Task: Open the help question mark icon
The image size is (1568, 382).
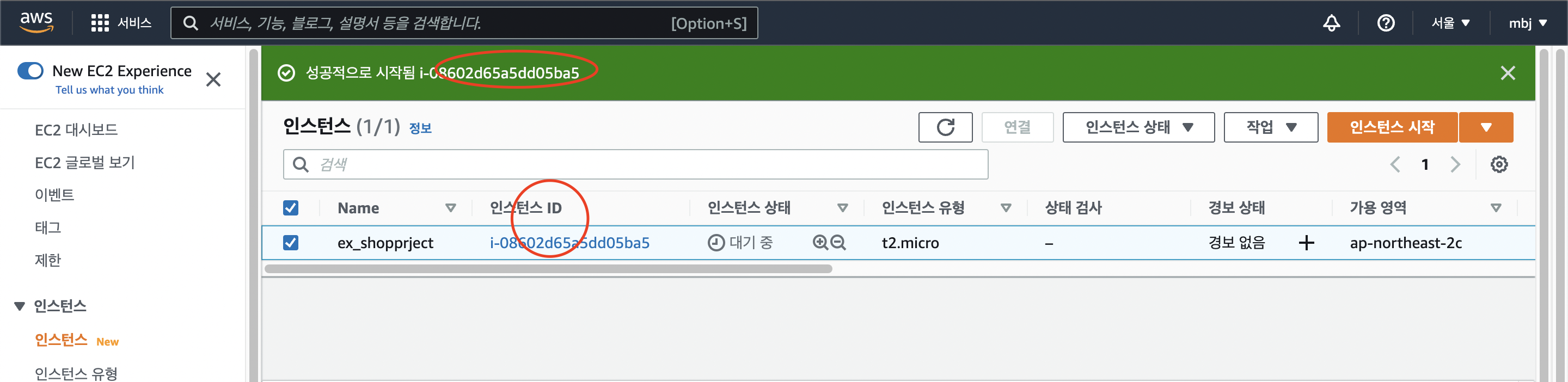Action: pos(1386,23)
